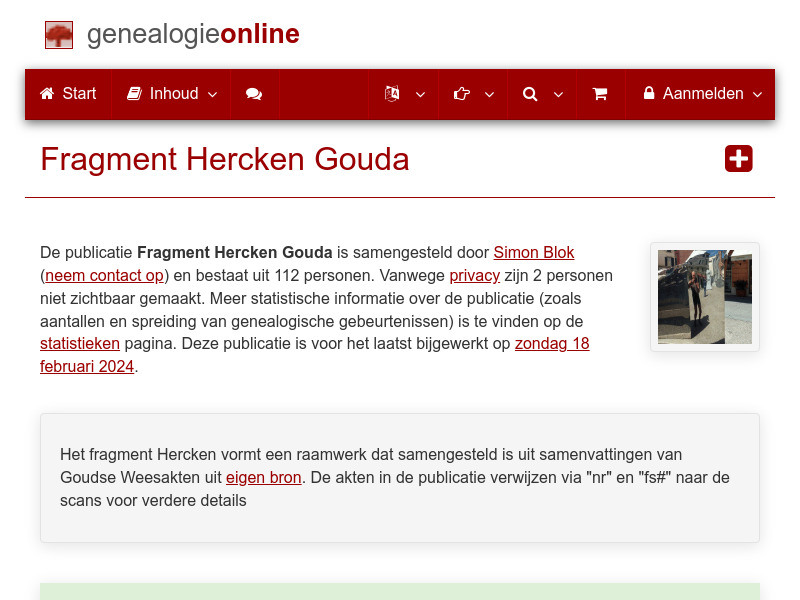800x600 pixels.
Task: Open the statistieken page link
Action: 80,343
